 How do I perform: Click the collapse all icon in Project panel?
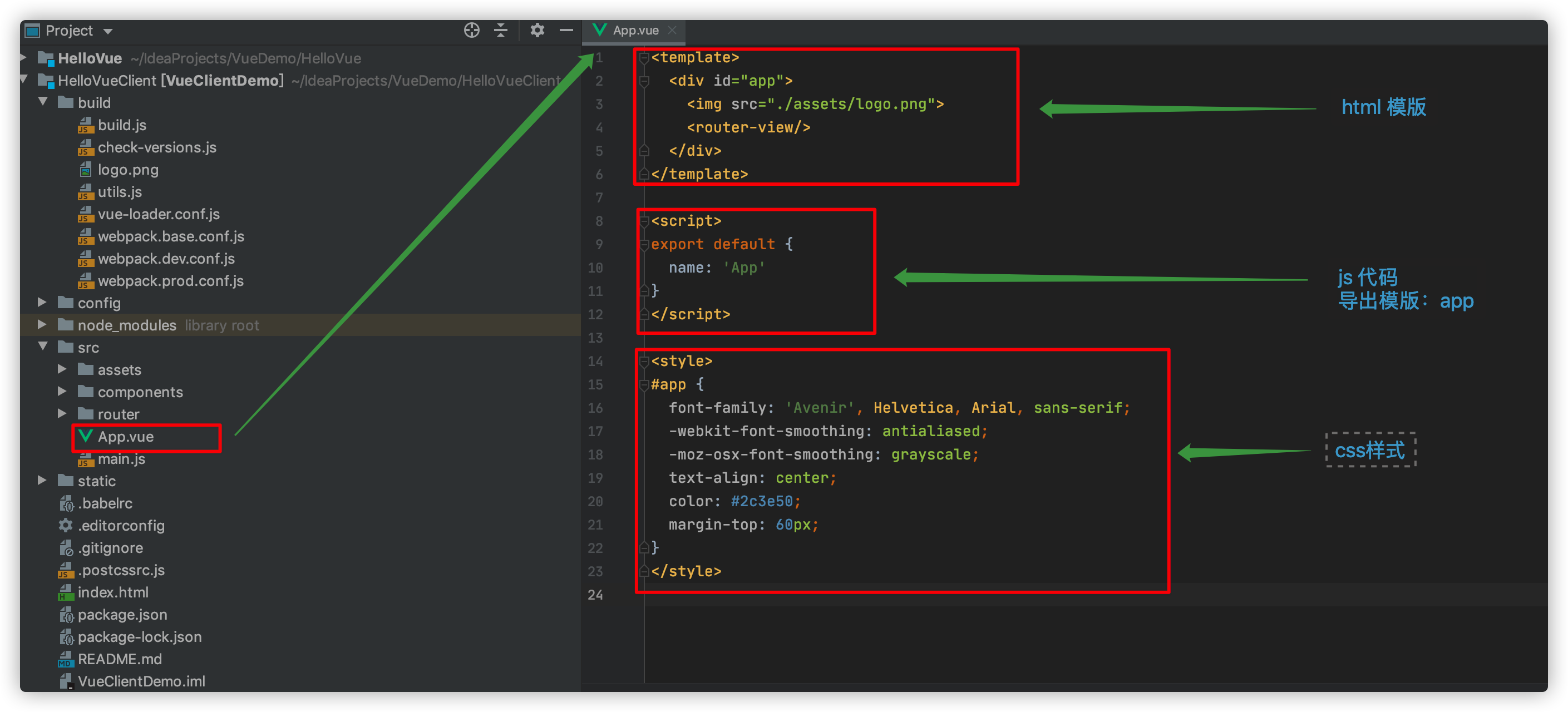coord(500,30)
